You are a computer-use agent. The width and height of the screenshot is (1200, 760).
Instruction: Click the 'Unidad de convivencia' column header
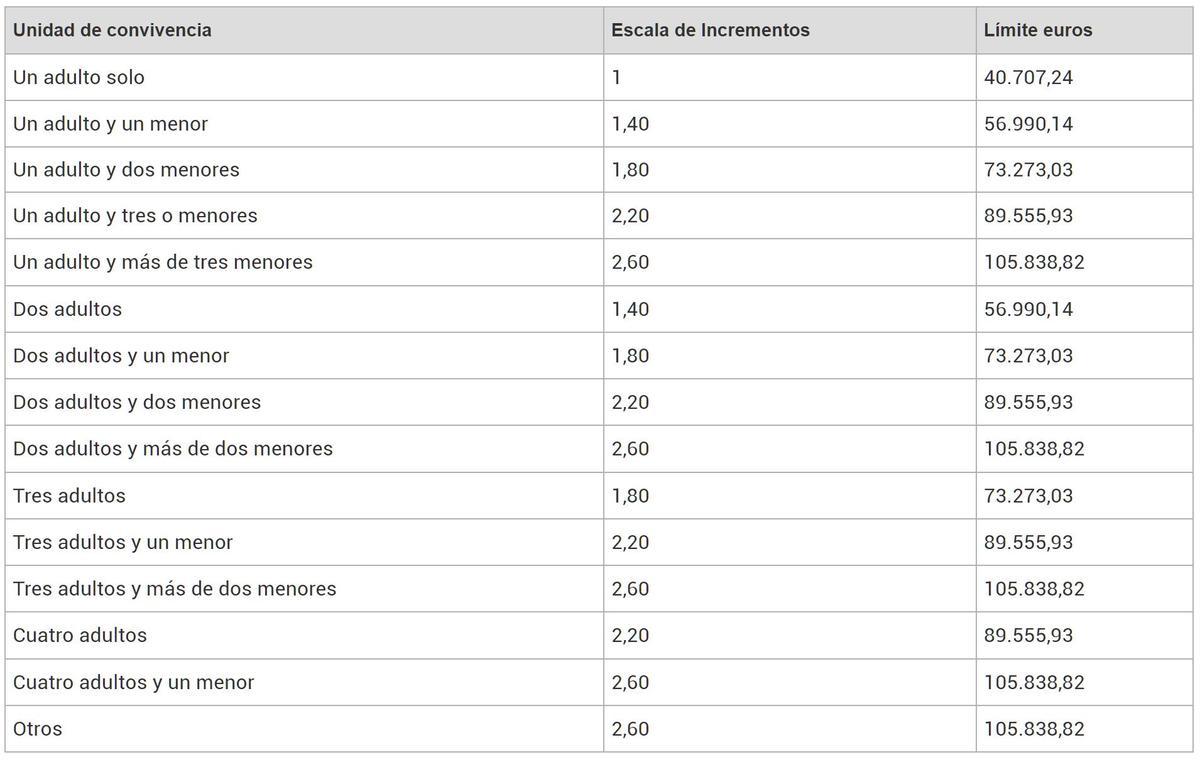(112, 30)
